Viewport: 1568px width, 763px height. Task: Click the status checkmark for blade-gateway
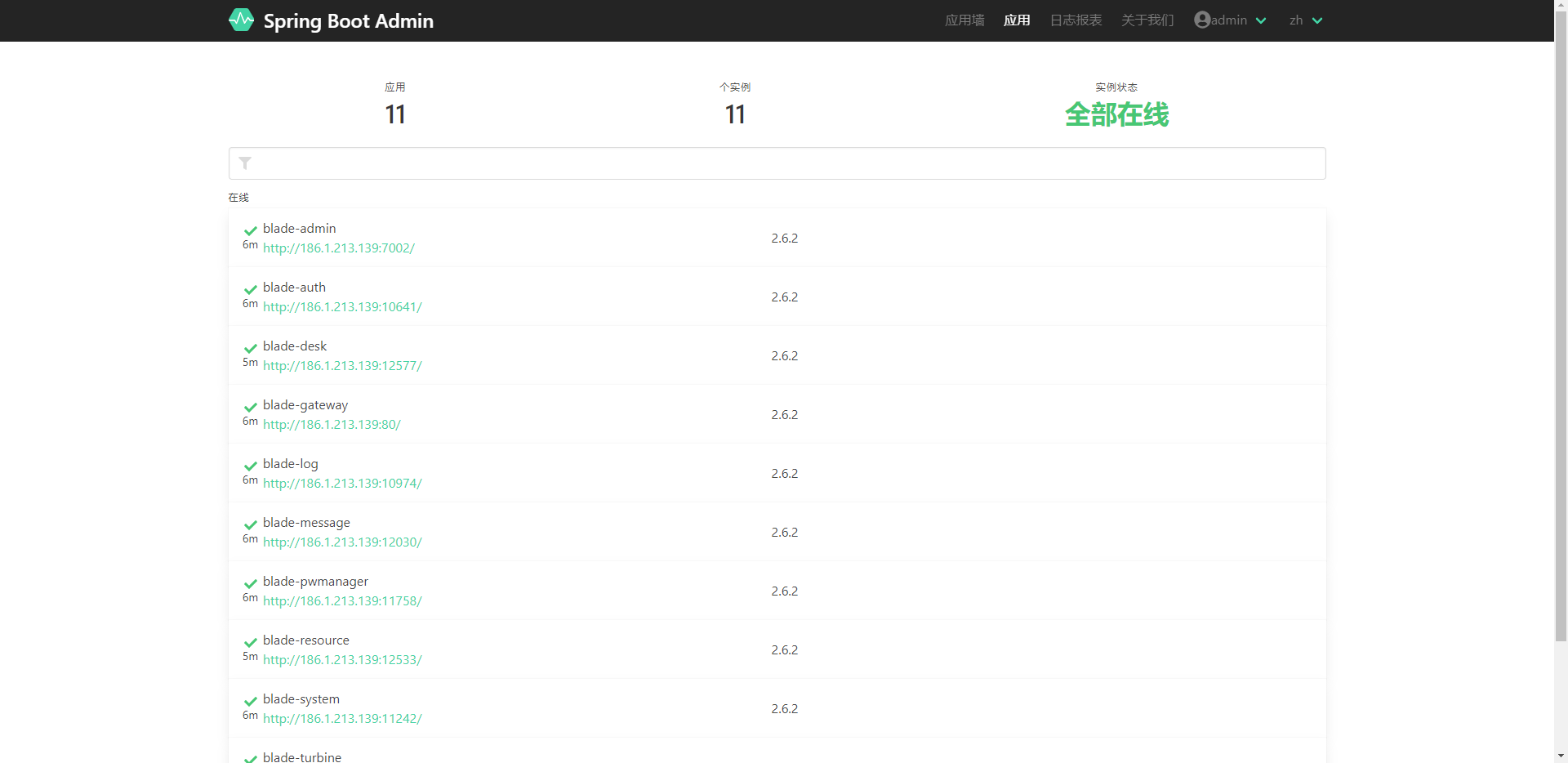pyautogui.click(x=251, y=407)
